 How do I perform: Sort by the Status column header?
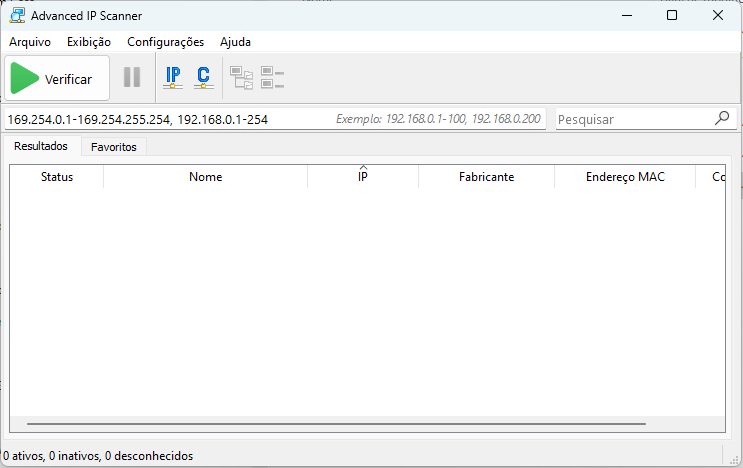click(57, 177)
